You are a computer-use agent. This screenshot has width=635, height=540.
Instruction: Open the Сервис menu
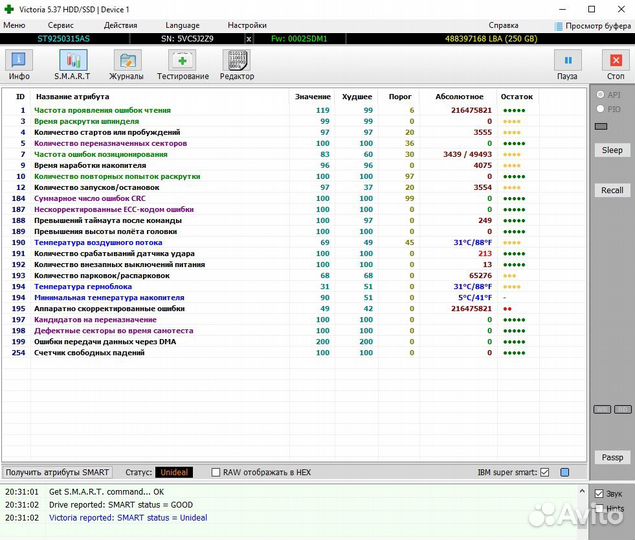(x=60, y=25)
